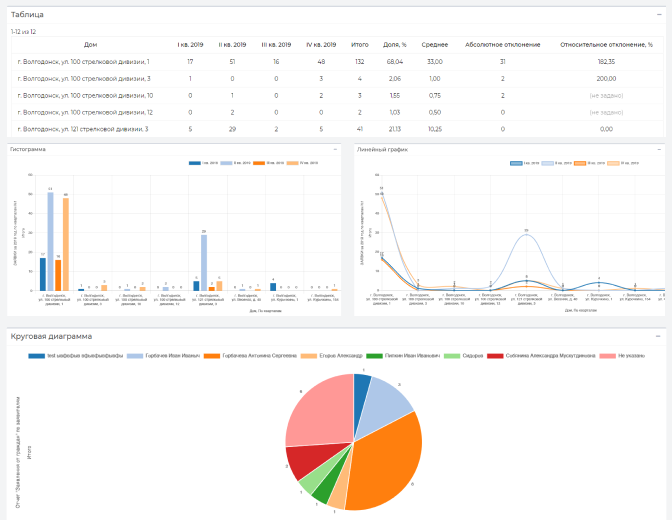Click the Доля cell value 68,04

point(395,62)
